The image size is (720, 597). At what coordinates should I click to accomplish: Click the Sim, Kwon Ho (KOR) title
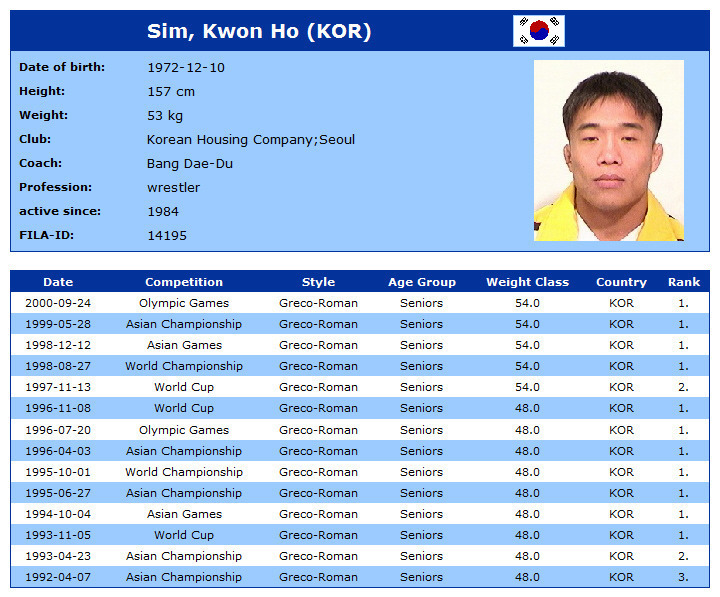(x=259, y=31)
